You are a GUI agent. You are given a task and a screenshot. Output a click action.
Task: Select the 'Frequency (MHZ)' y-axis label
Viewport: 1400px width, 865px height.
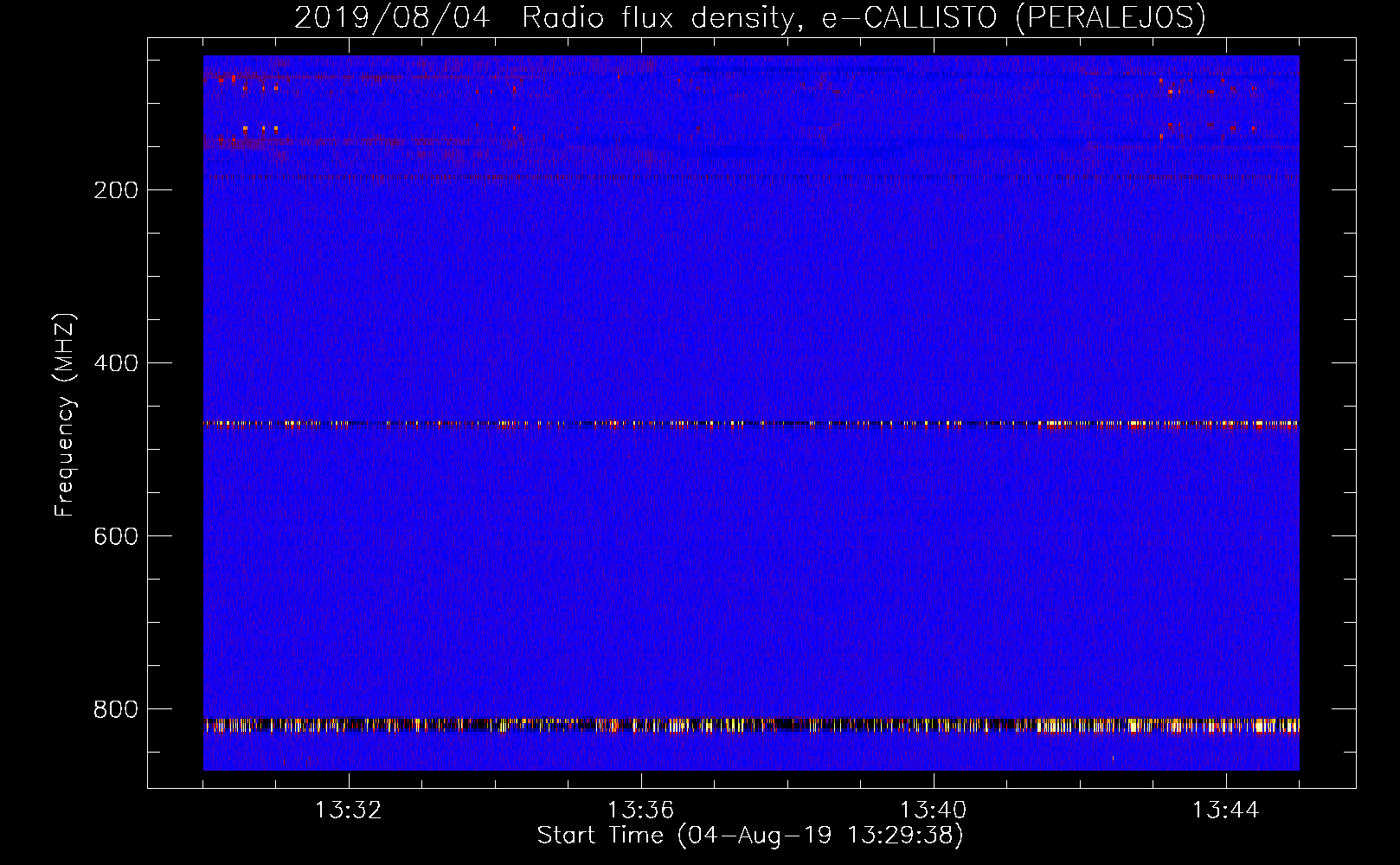tap(65, 415)
